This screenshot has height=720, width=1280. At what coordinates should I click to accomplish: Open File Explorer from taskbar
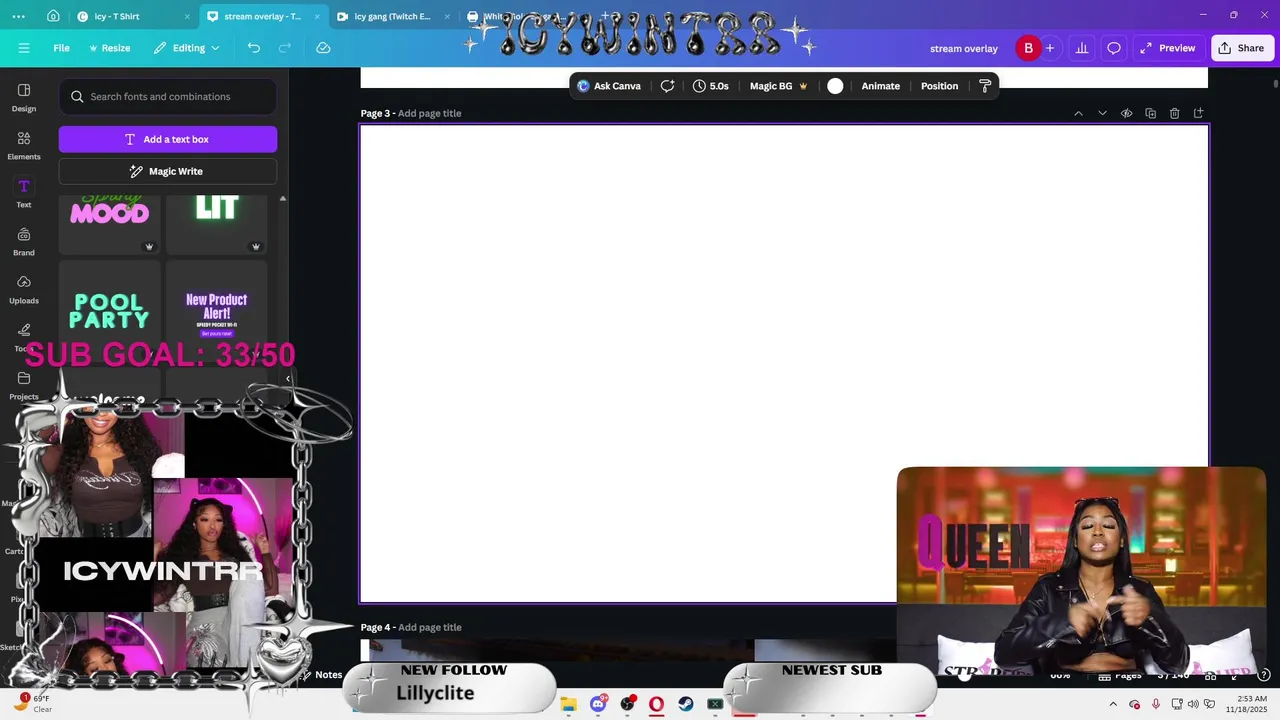tap(568, 704)
